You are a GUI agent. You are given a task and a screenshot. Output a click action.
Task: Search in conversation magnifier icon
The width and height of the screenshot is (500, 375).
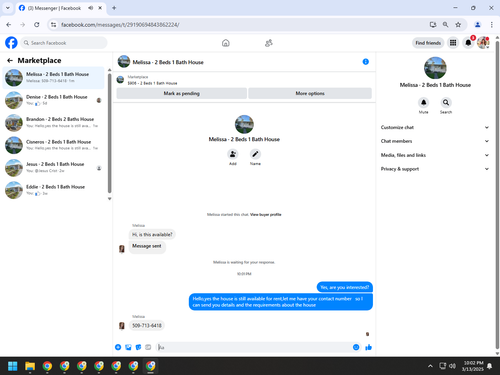[x=446, y=102]
